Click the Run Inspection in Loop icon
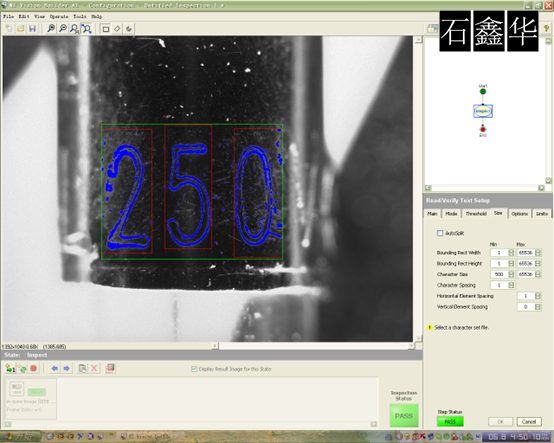The image size is (554, 443). point(22,368)
